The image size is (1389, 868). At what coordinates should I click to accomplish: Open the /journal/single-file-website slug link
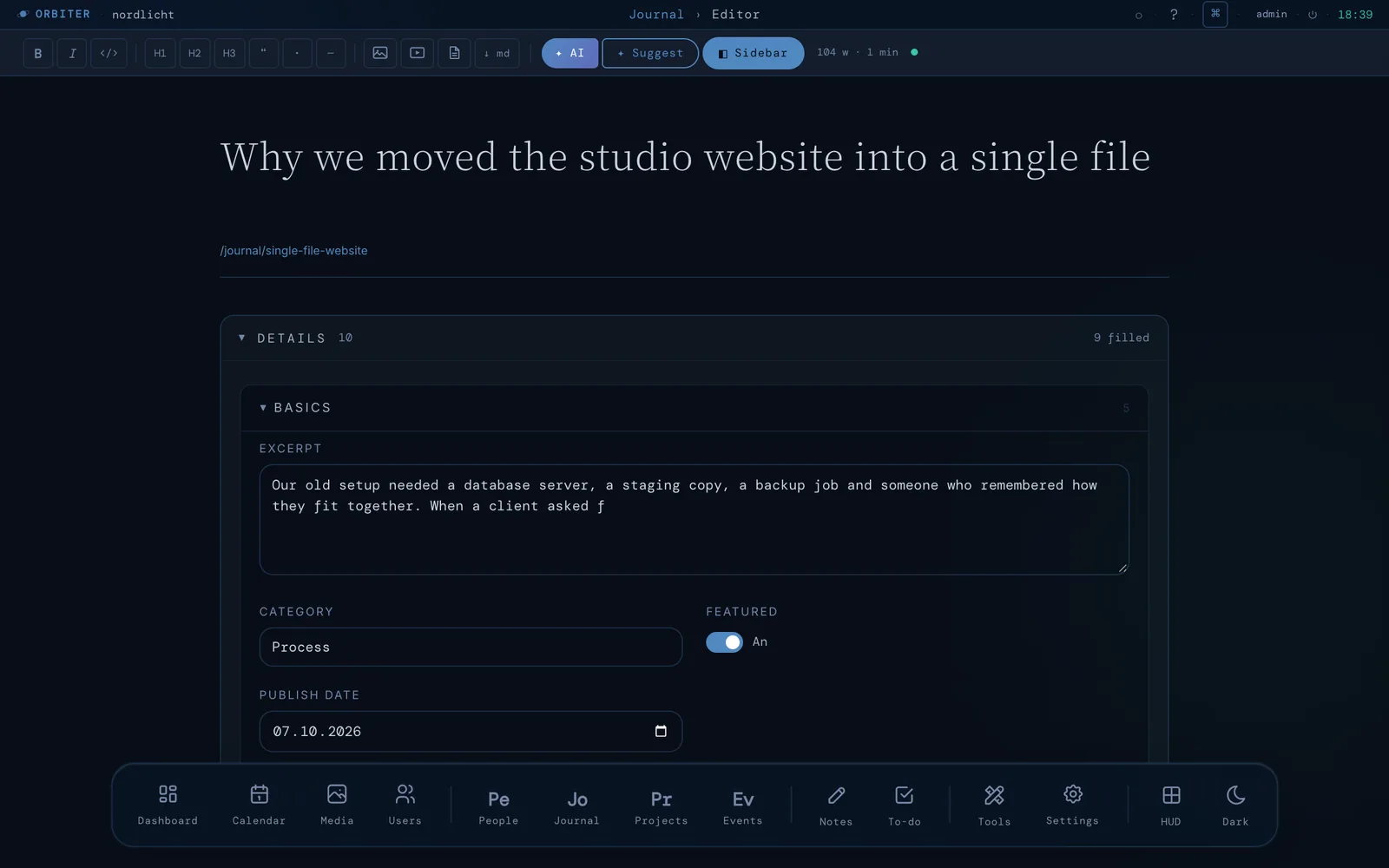click(x=294, y=250)
